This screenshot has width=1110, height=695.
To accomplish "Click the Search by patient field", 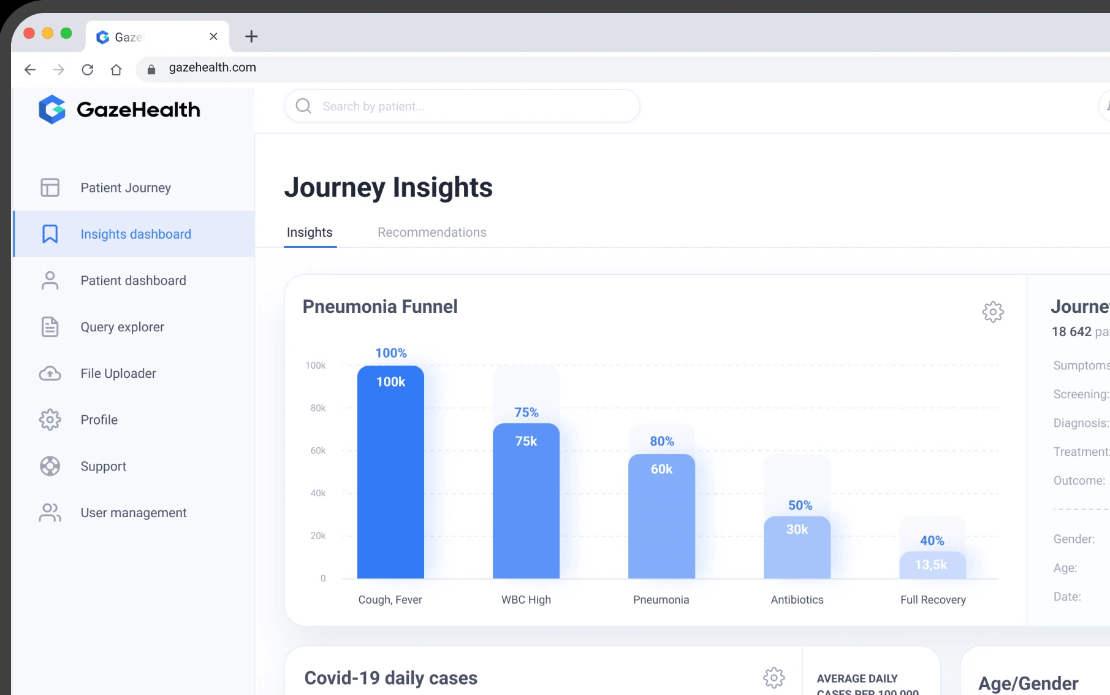I will pyautogui.click(x=462, y=106).
